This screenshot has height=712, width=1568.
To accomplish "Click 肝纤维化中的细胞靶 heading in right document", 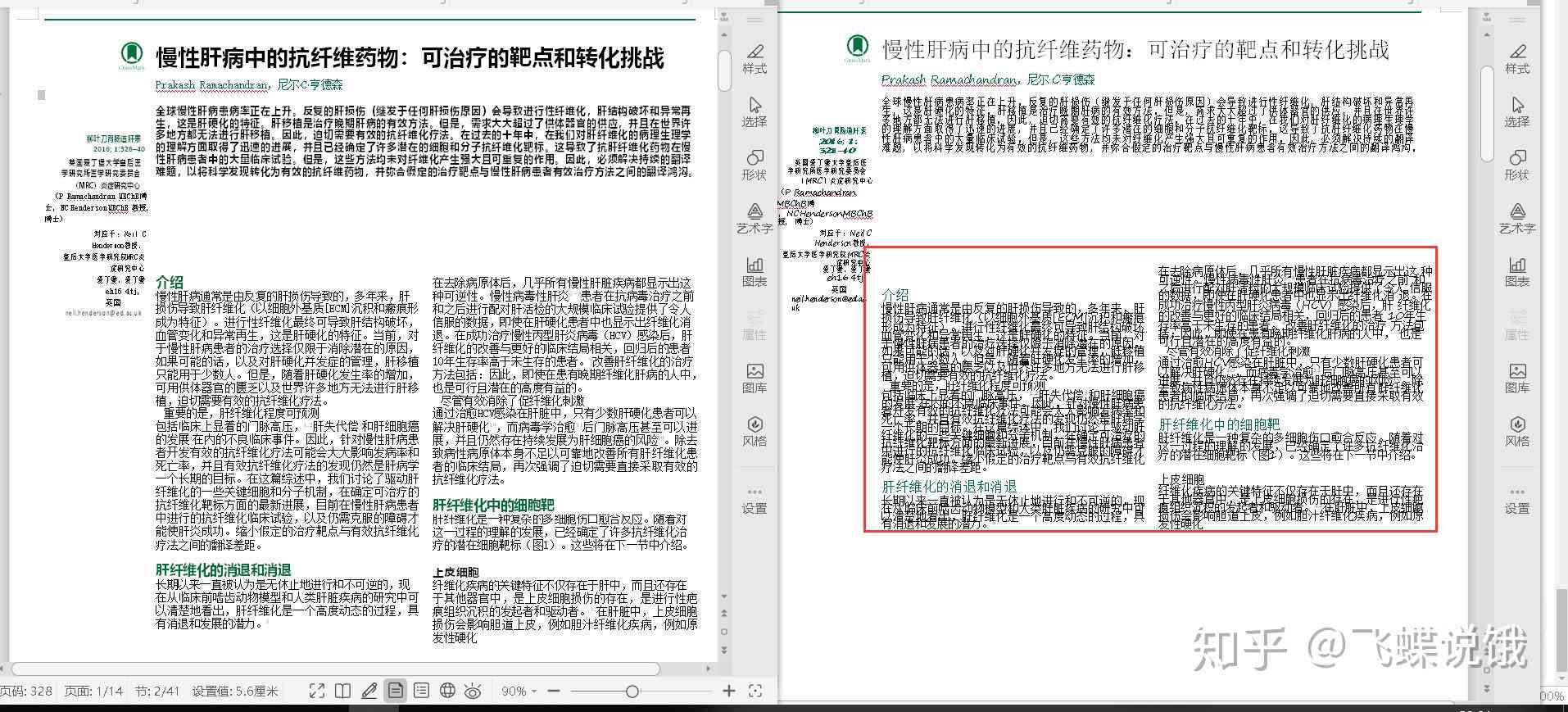I will click(x=1219, y=424).
